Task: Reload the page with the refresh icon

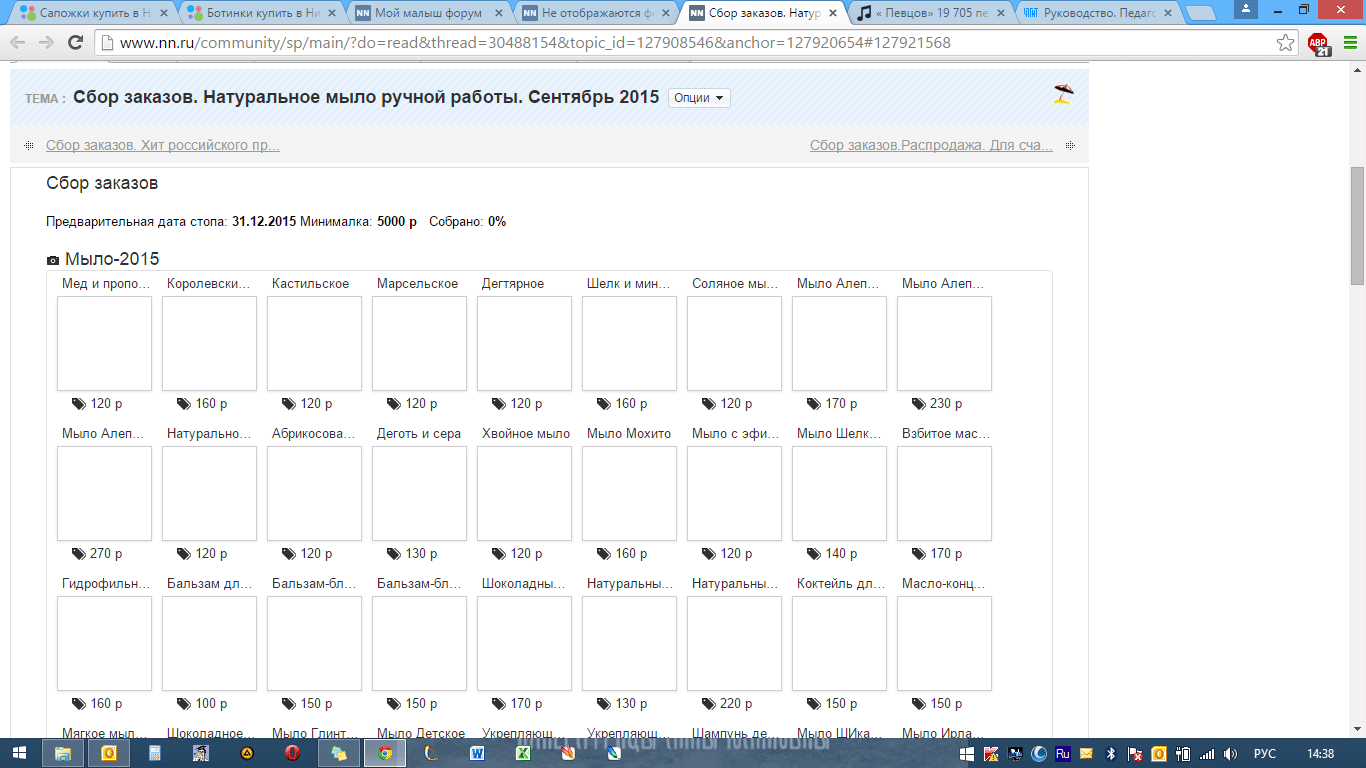Action: 75,43
